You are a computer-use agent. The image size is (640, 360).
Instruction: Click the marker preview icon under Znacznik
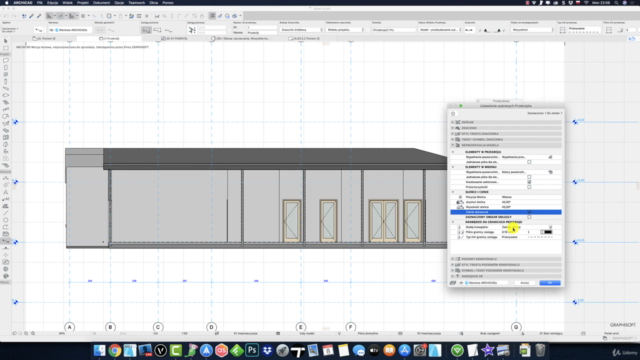pyautogui.click(x=469, y=30)
